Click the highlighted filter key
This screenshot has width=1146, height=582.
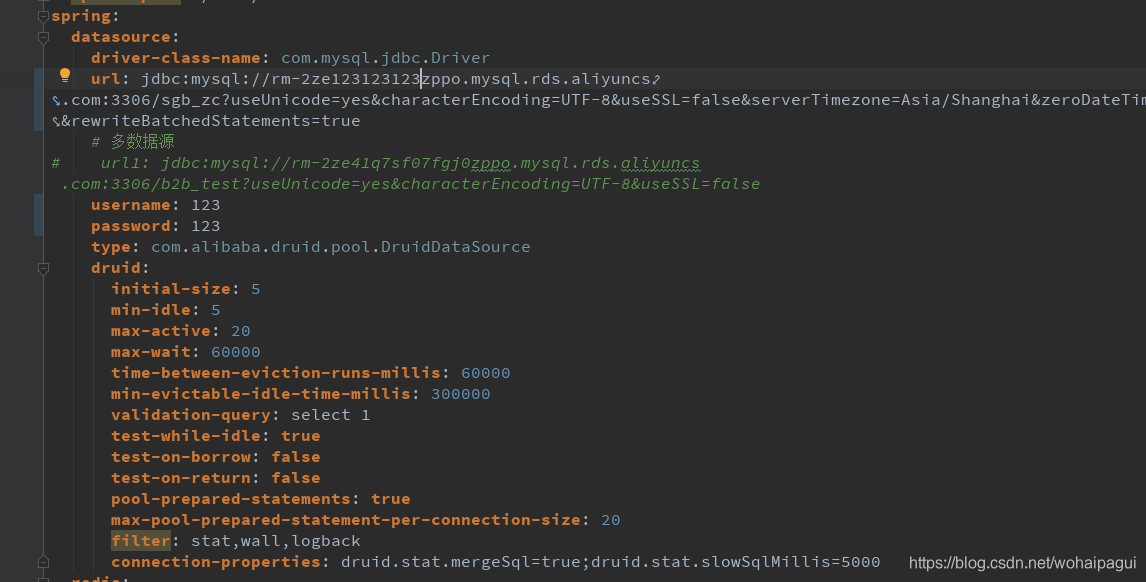pos(140,541)
